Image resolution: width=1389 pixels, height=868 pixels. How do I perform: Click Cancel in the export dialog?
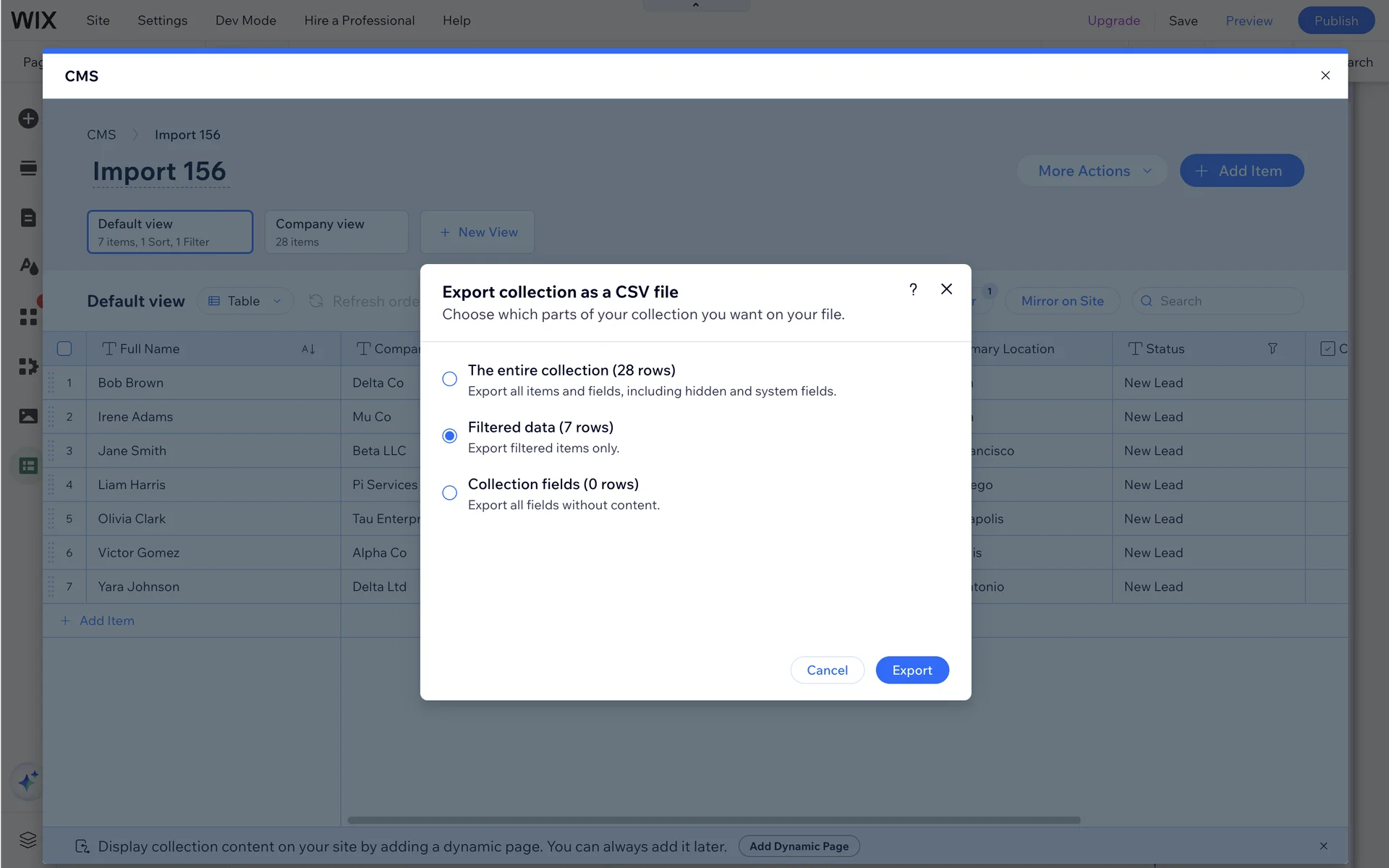coord(827,671)
